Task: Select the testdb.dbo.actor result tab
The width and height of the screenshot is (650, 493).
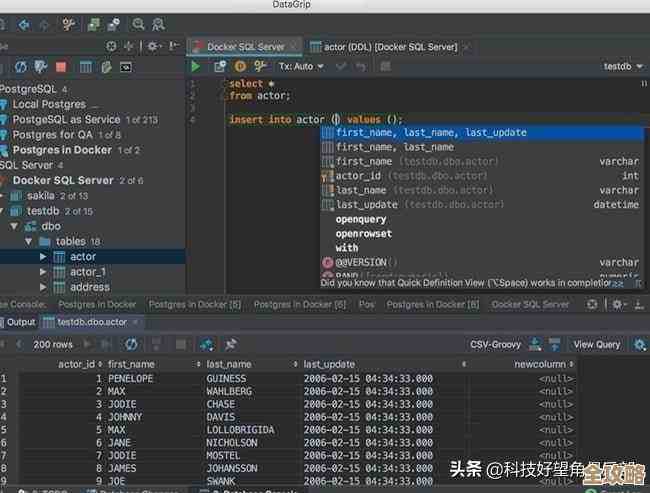Action: pyautogui.click(x=92, y=322)
